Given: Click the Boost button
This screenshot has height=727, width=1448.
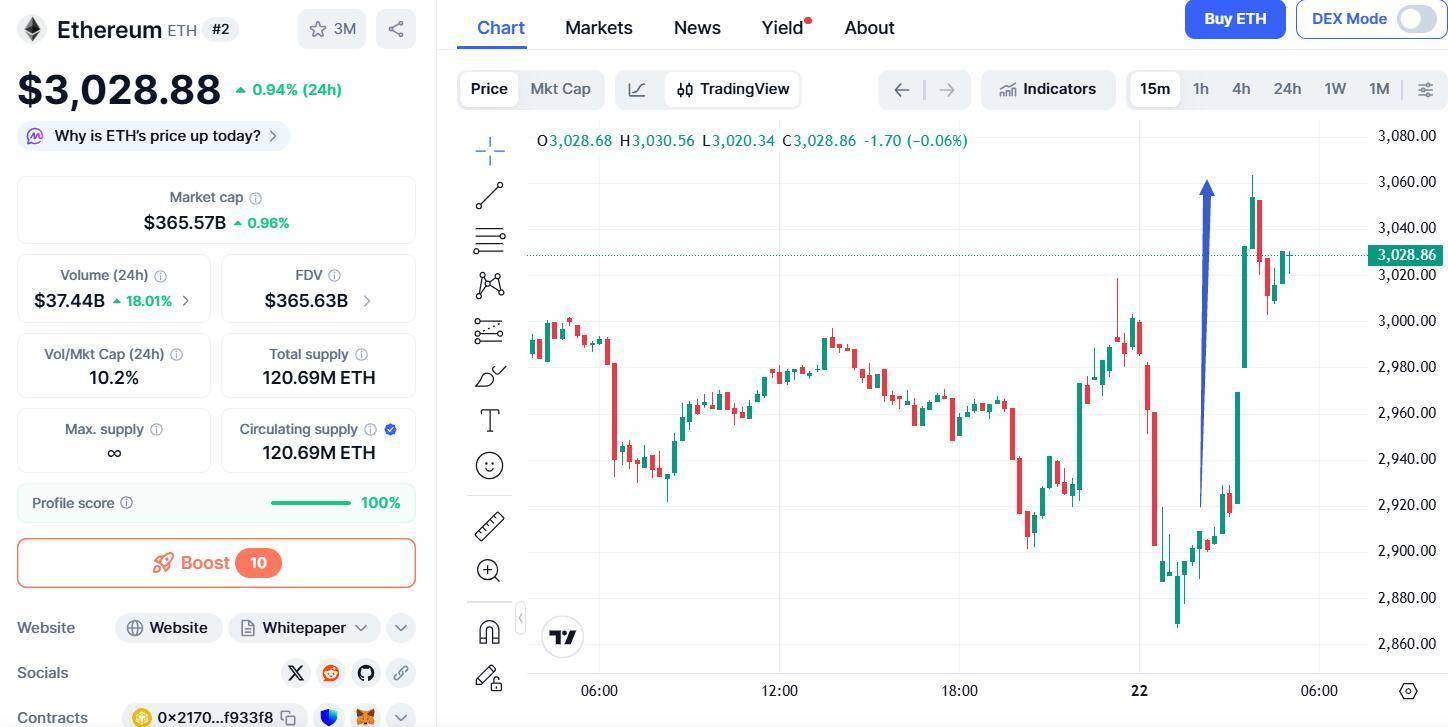Looking at the screenshot, I should pos(216,563).
